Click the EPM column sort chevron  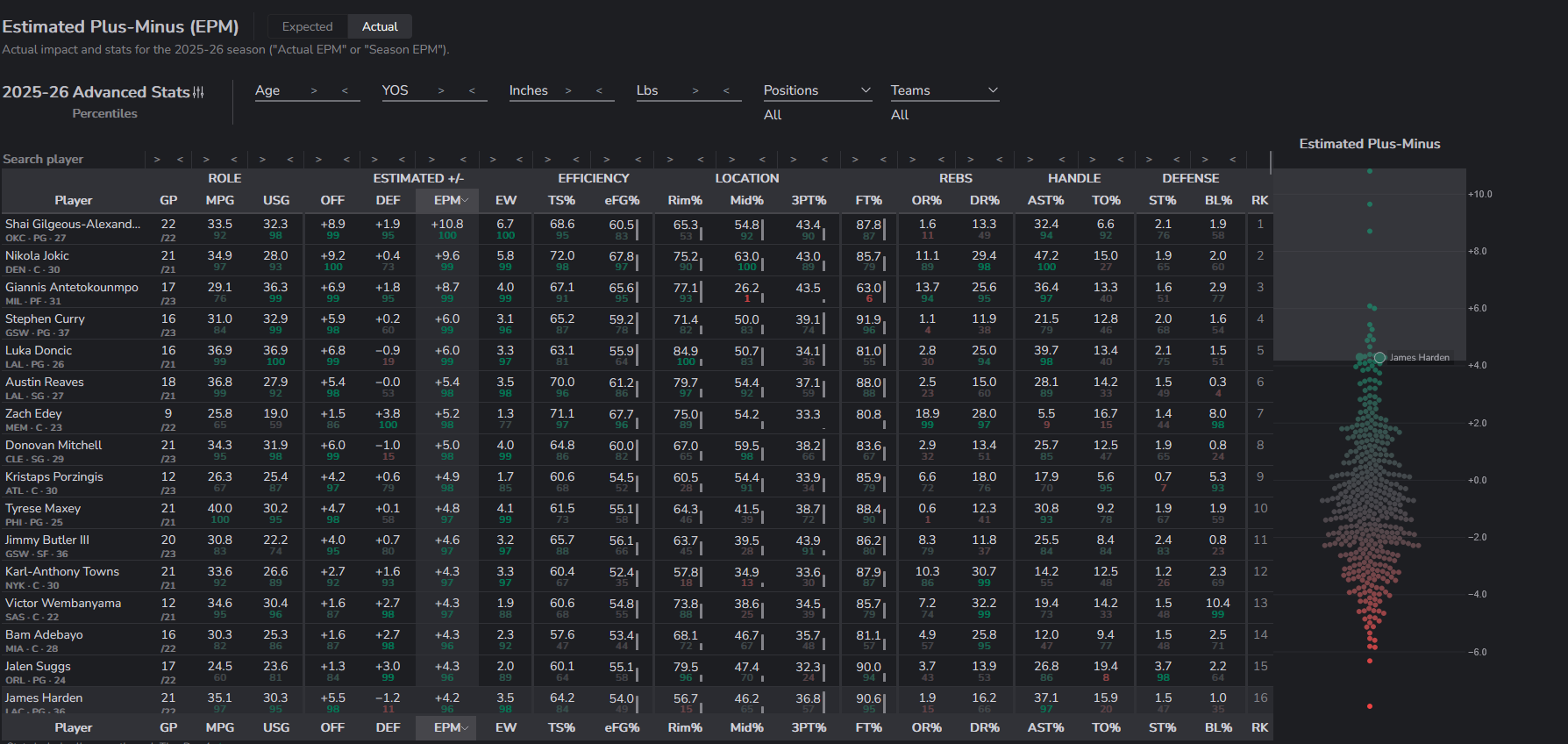(x=466, y=200)
